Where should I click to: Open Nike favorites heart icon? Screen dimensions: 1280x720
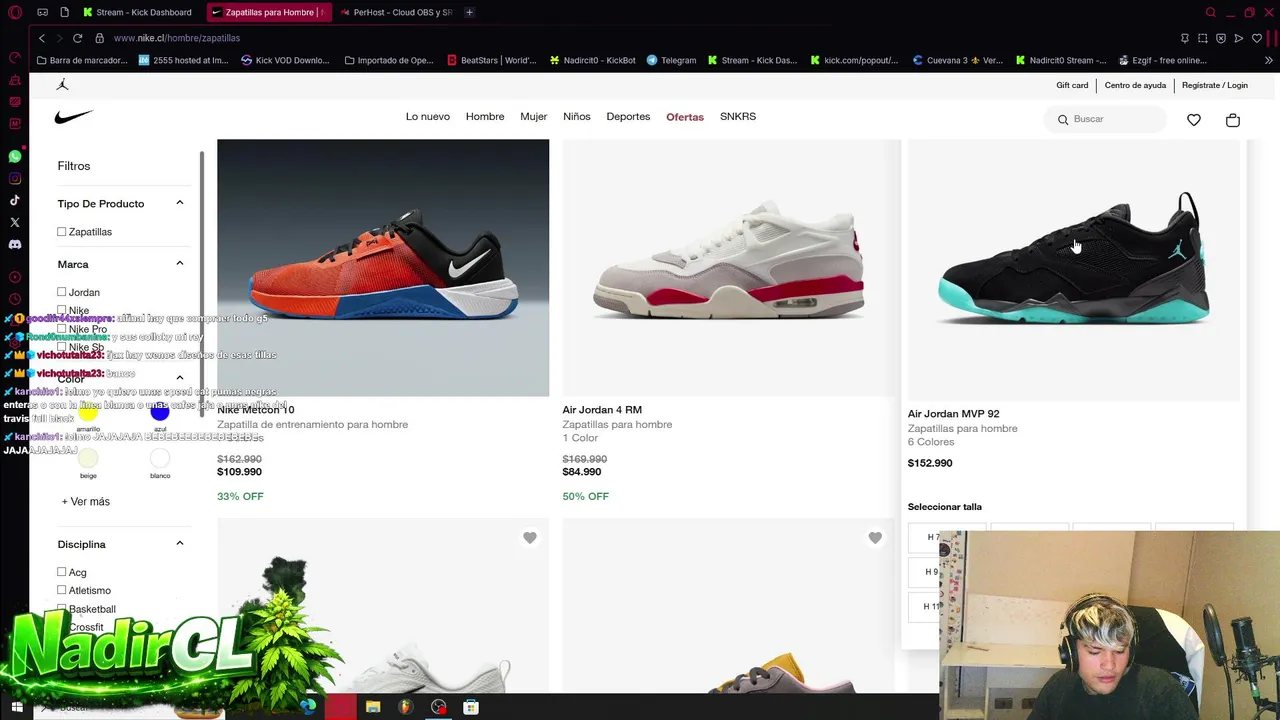point(1194,120)
